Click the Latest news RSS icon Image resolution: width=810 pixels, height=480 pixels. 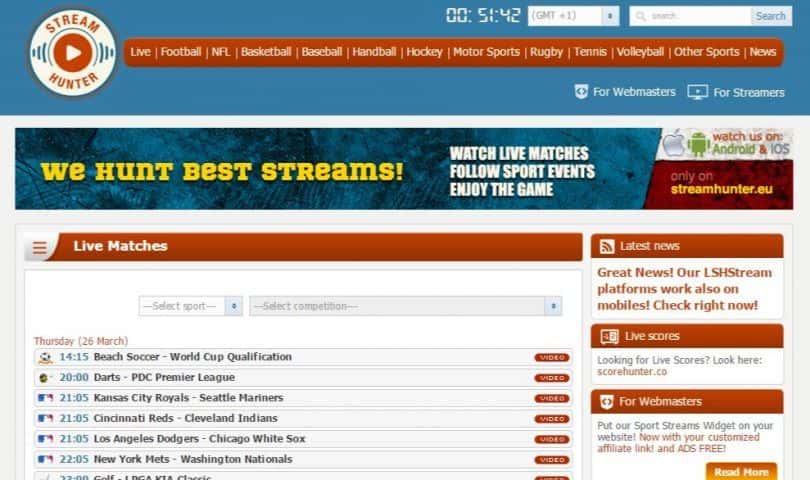point(604,246)
